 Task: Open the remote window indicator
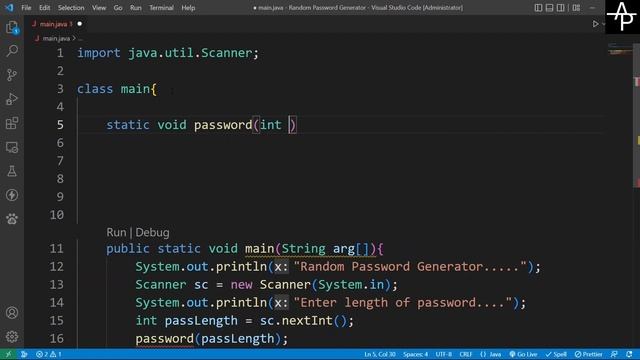(8, 354)
